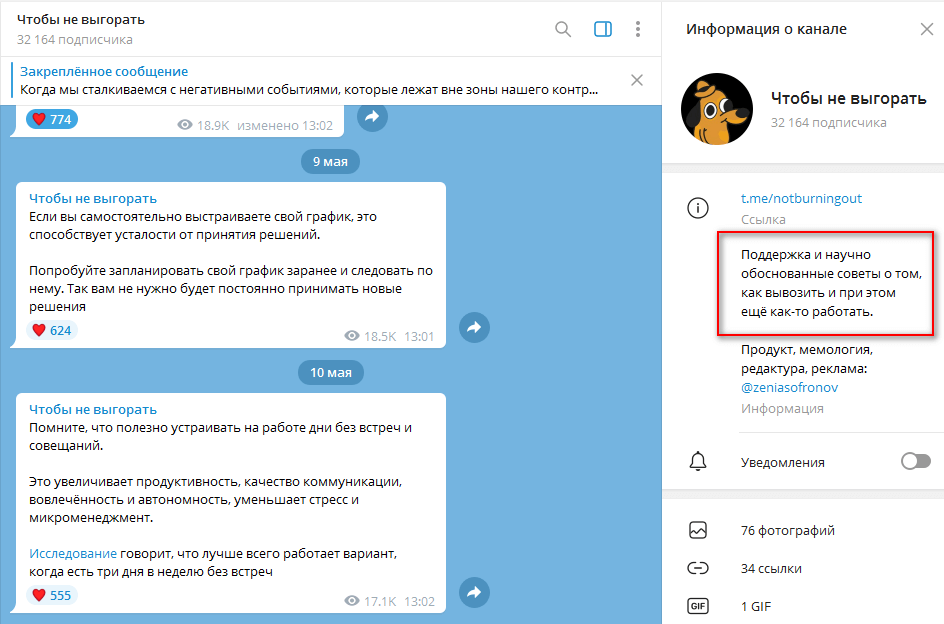Open the channel avatar picture

coord(717,107)
